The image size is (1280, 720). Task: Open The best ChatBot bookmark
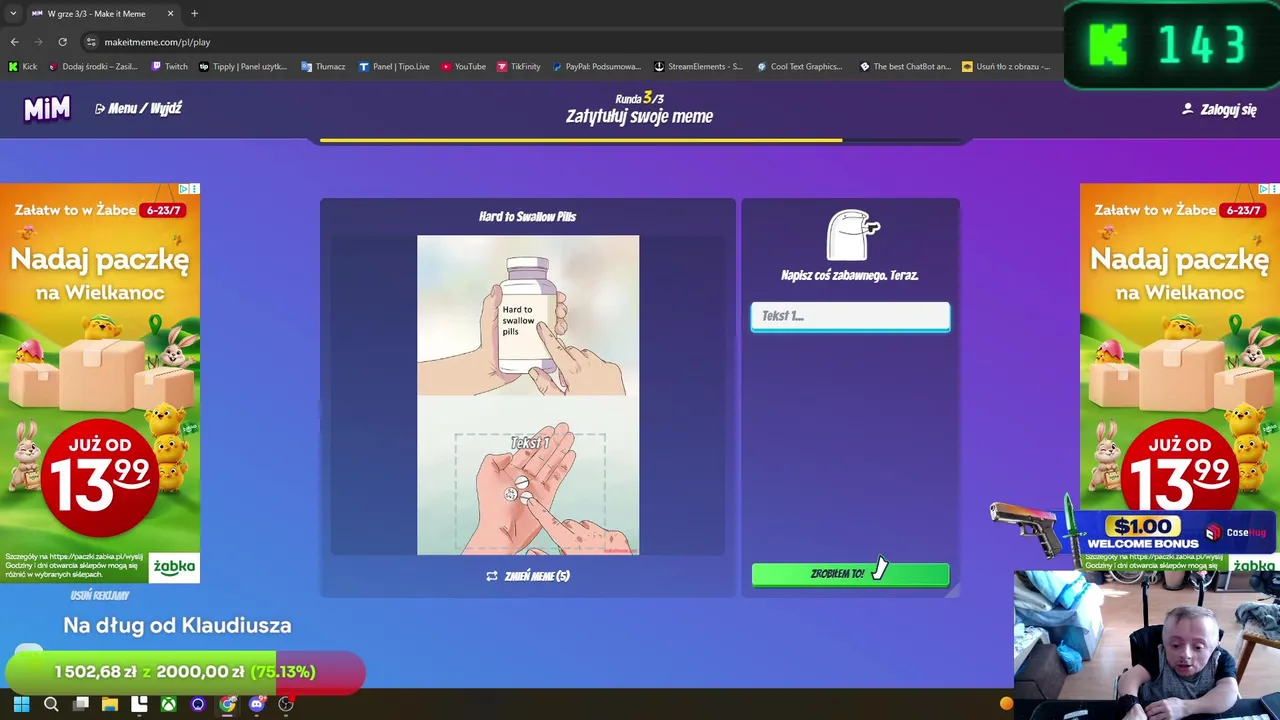[905, 67]
